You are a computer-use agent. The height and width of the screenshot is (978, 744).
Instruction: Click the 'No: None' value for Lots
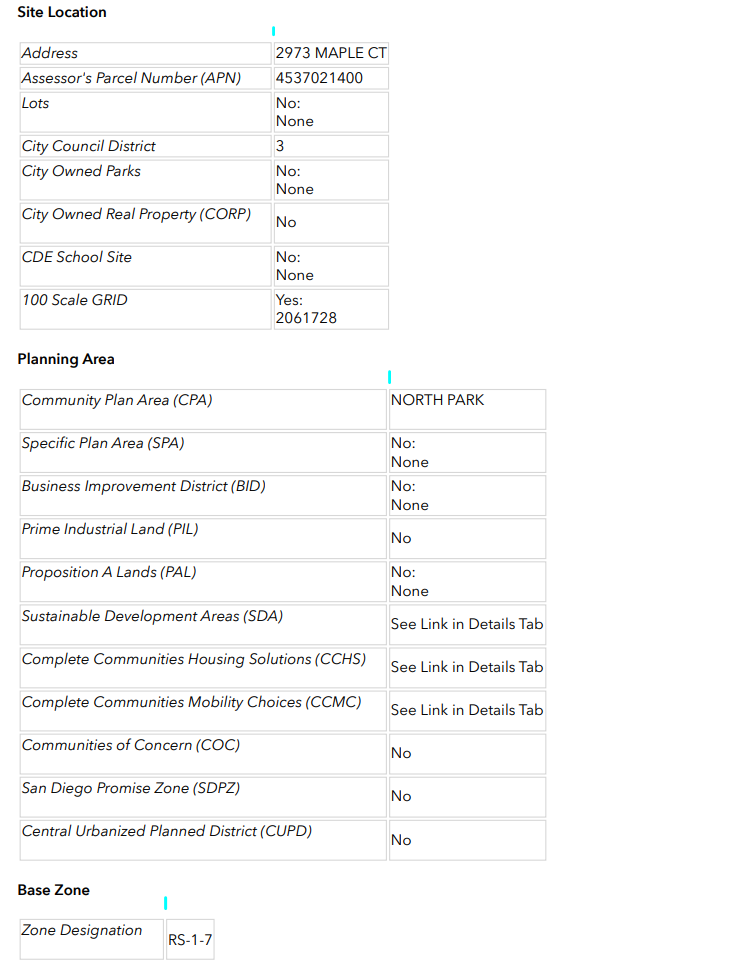tap(295, 112)
